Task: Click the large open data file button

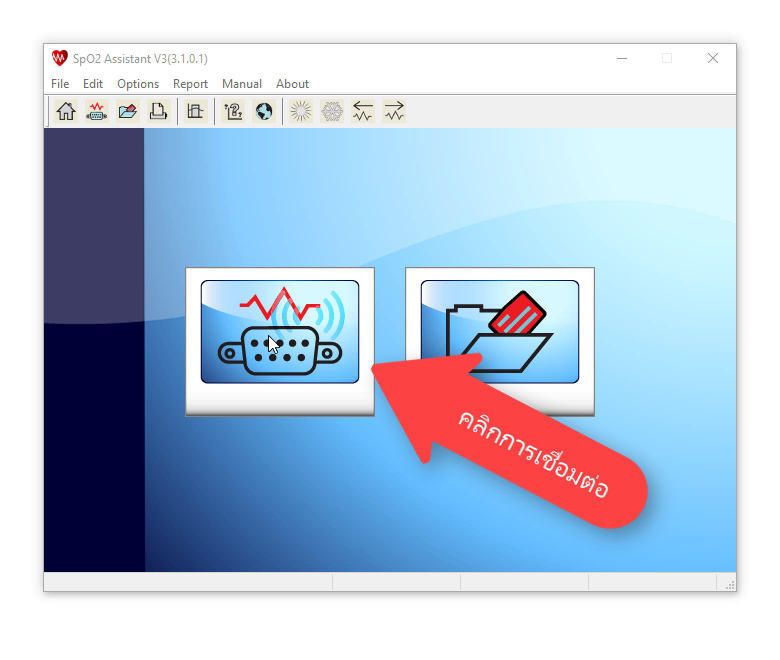Action: (500, 342)
